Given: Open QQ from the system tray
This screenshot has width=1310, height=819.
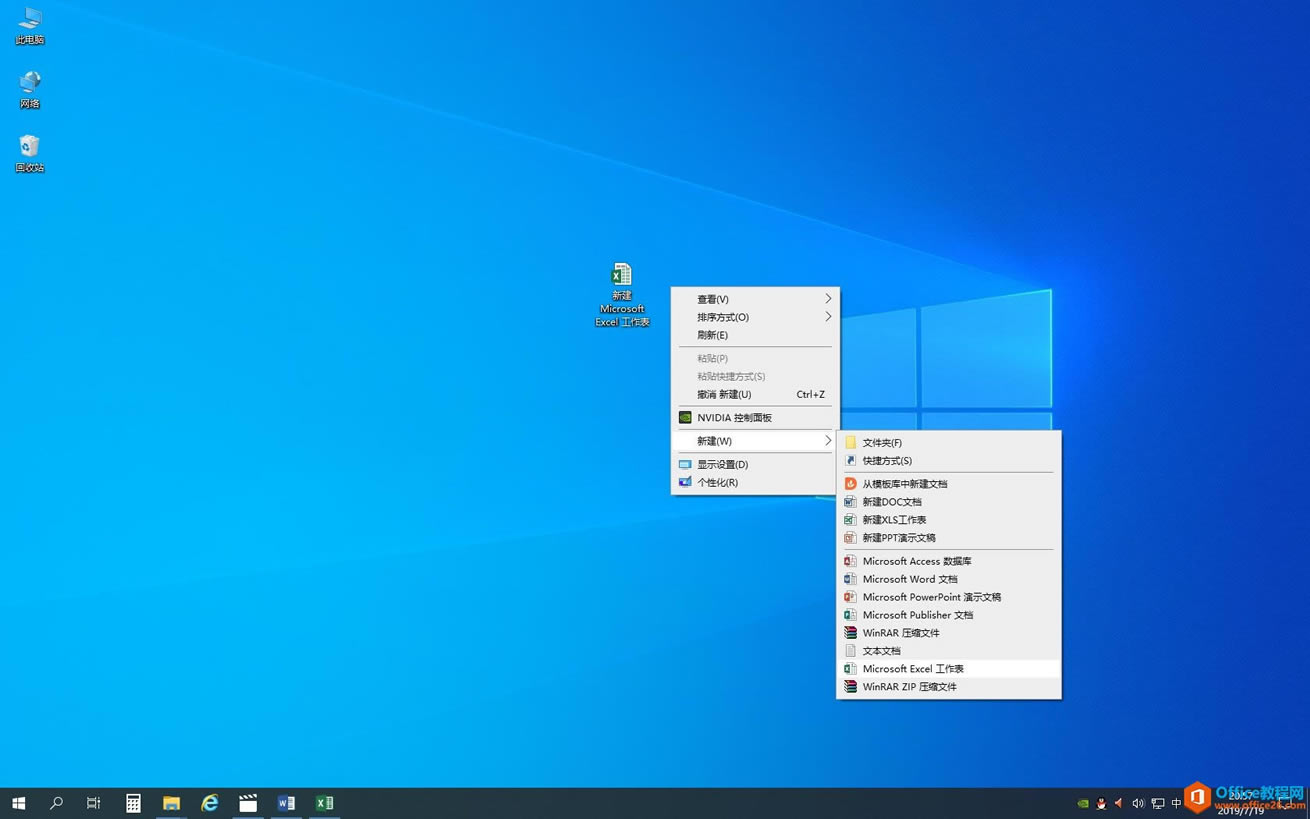Looking at the screenshot, I should (x=1101, y=803).
